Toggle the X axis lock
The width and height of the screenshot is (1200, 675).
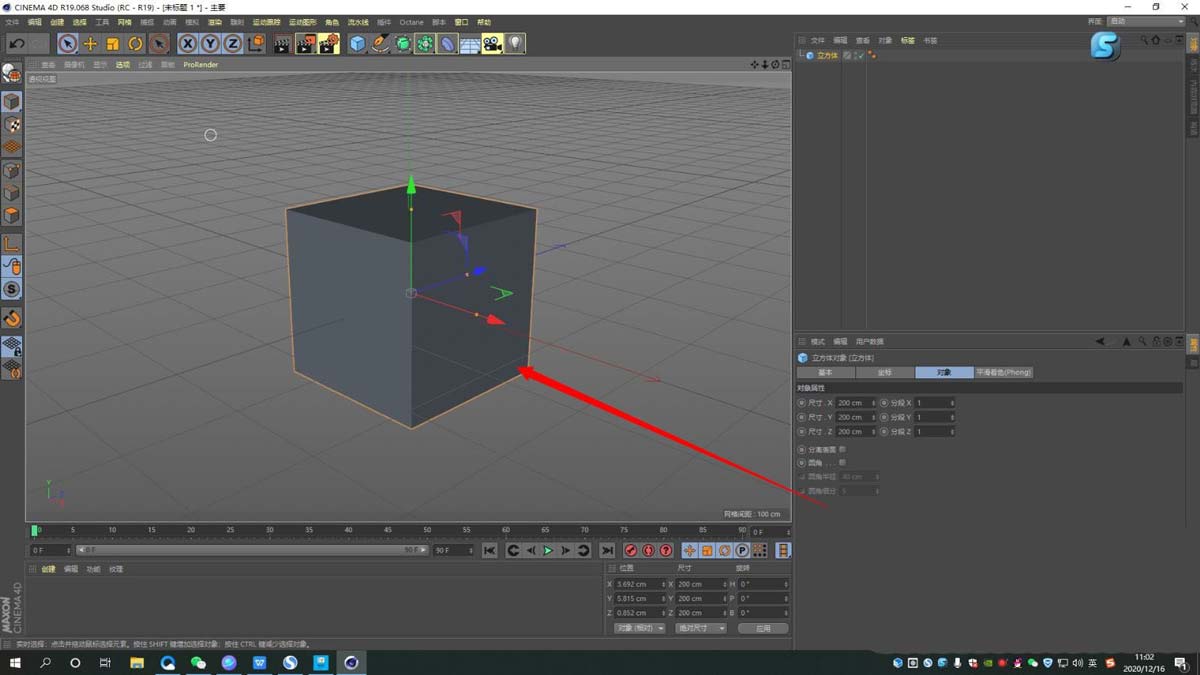(x=188, y=43)
